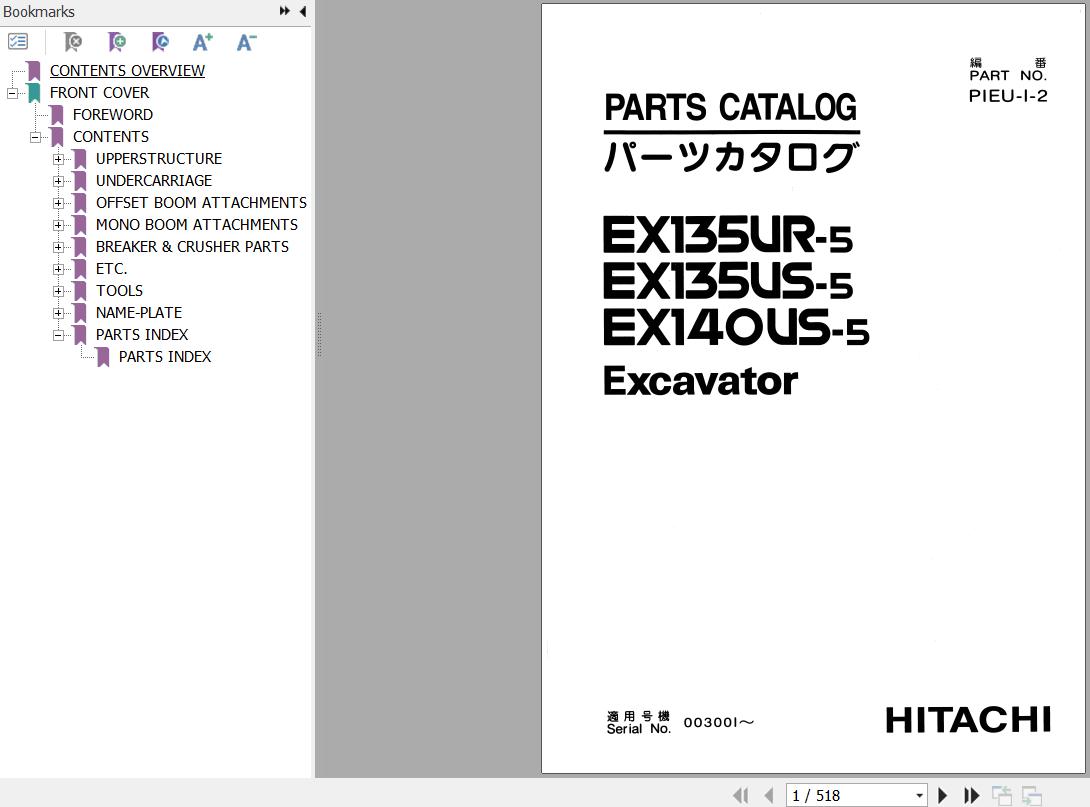This screenshot has width=1090, height=807.
Task: Open the UPPERSTRUCTURE bookmark
Action: click(x=159, y=158)
